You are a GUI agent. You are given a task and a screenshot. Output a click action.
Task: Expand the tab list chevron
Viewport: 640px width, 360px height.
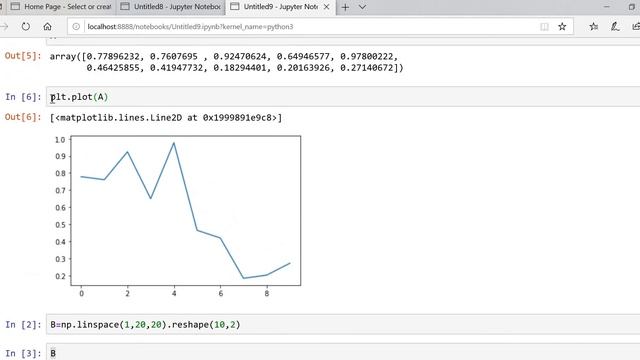tap(362, 7)
